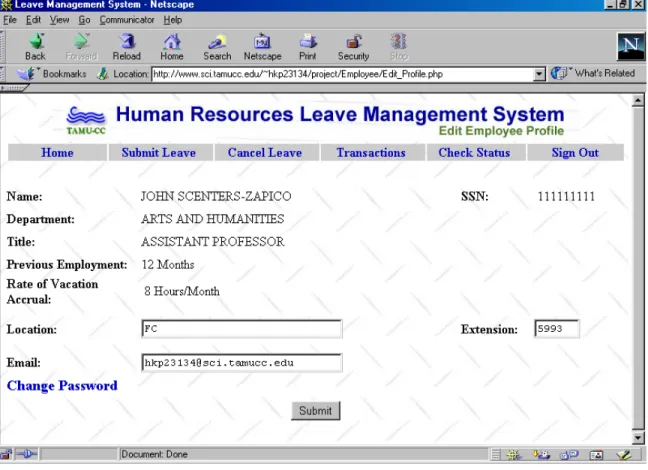The height and width of the screenshot is (470, 648).
Task: Open the Communicator menu
Action: (127, 20)
